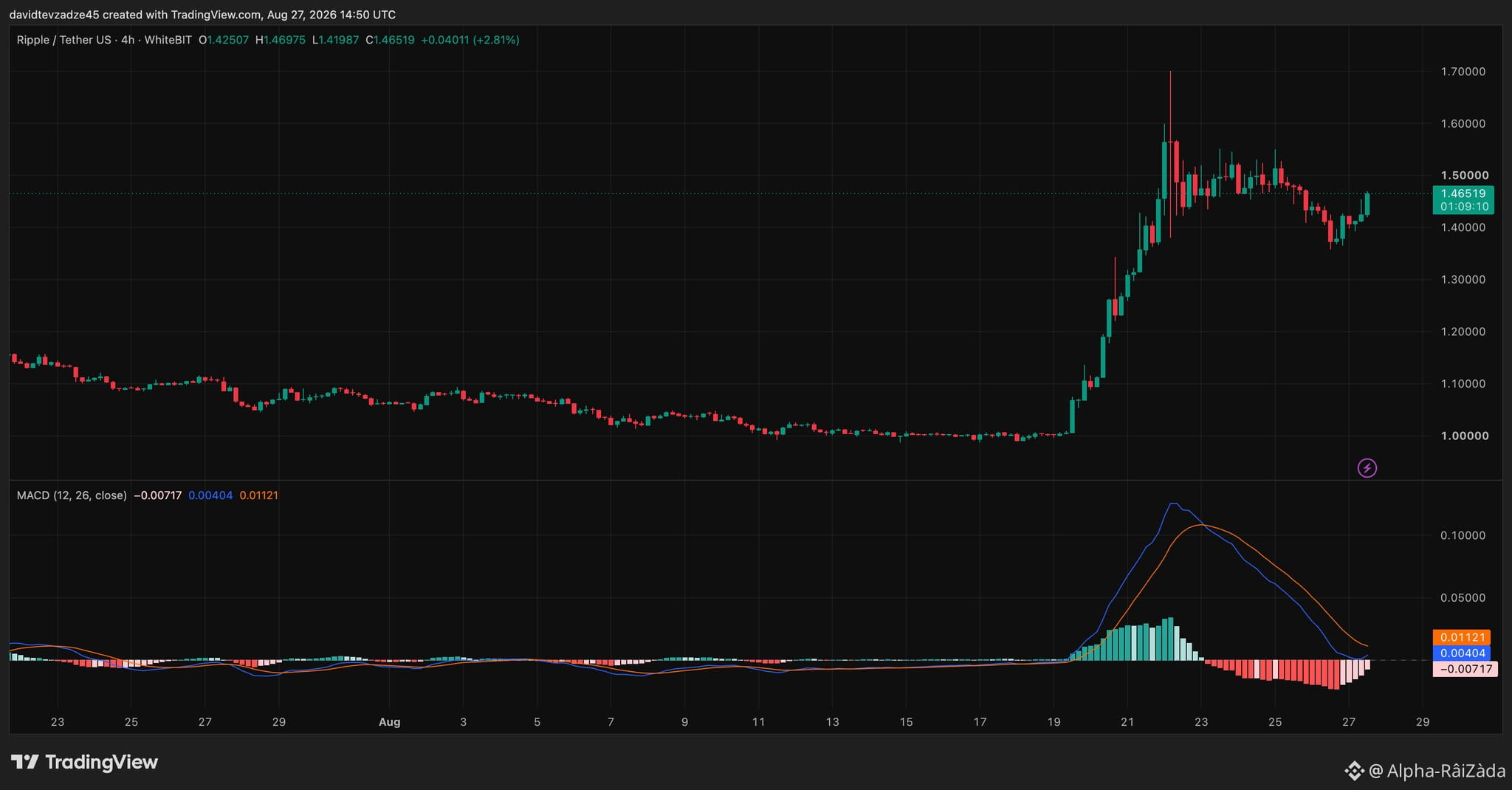The width and height of the screenshot is (1512, 790).
Task: Click the 0.10000 MACD axis label
Action: tap(1463, 535)
